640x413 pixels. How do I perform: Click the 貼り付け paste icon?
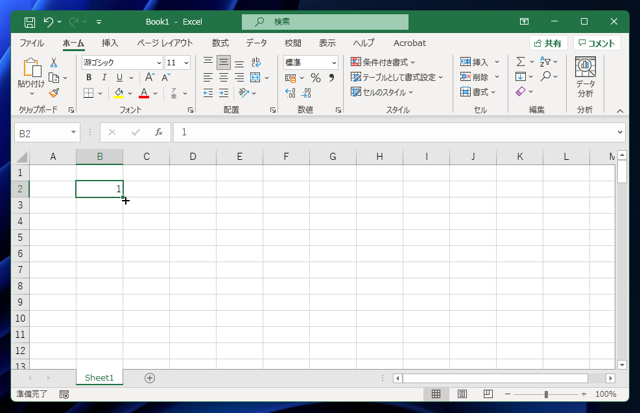pyautogui.click(x=32, y=67)
